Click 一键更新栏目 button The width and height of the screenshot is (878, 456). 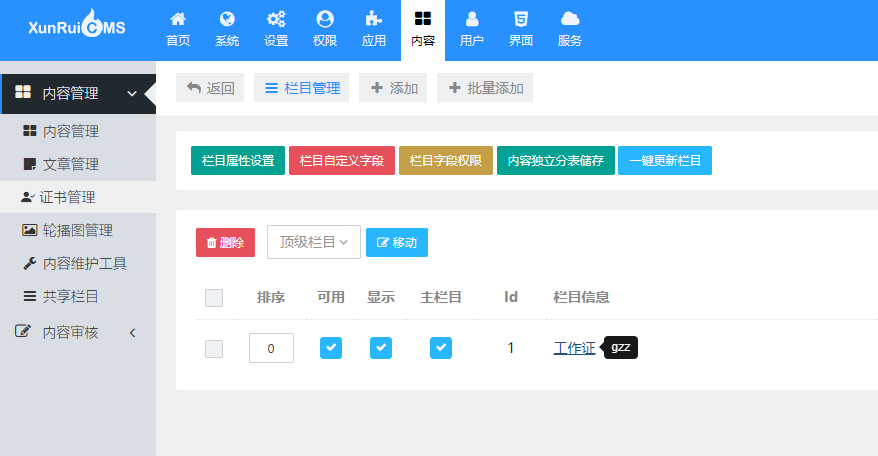tap(665, 161)
